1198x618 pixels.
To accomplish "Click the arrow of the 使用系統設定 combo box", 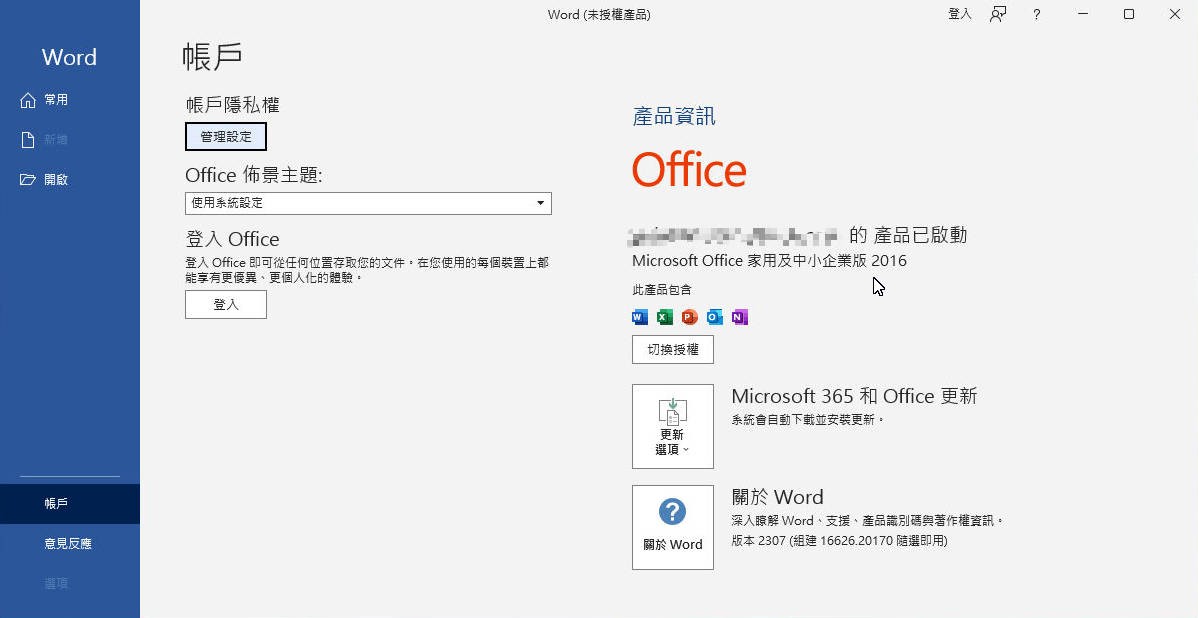I will (x=540, y=203).
